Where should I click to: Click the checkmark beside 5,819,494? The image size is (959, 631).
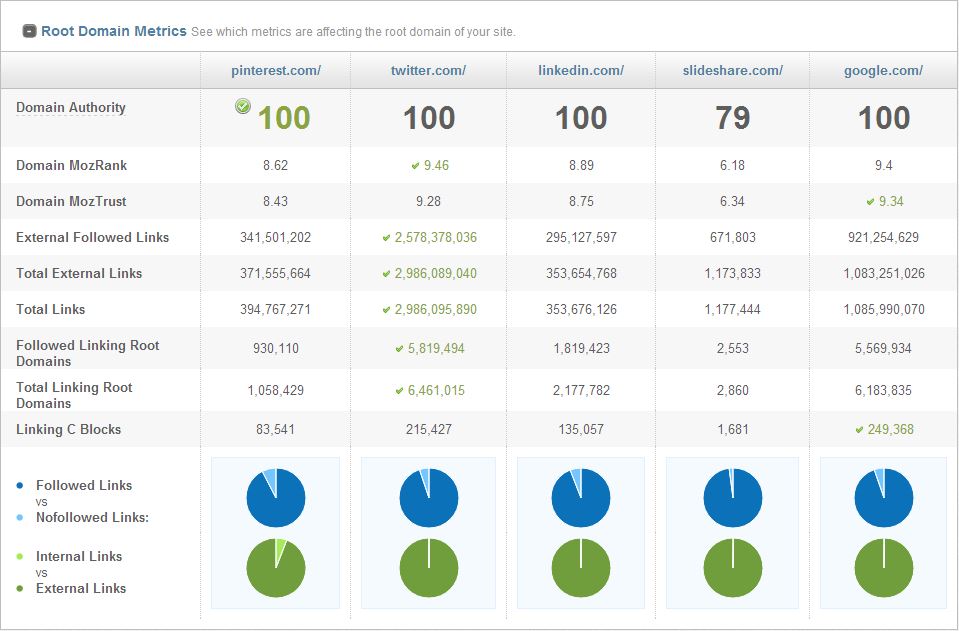point(399,349)
